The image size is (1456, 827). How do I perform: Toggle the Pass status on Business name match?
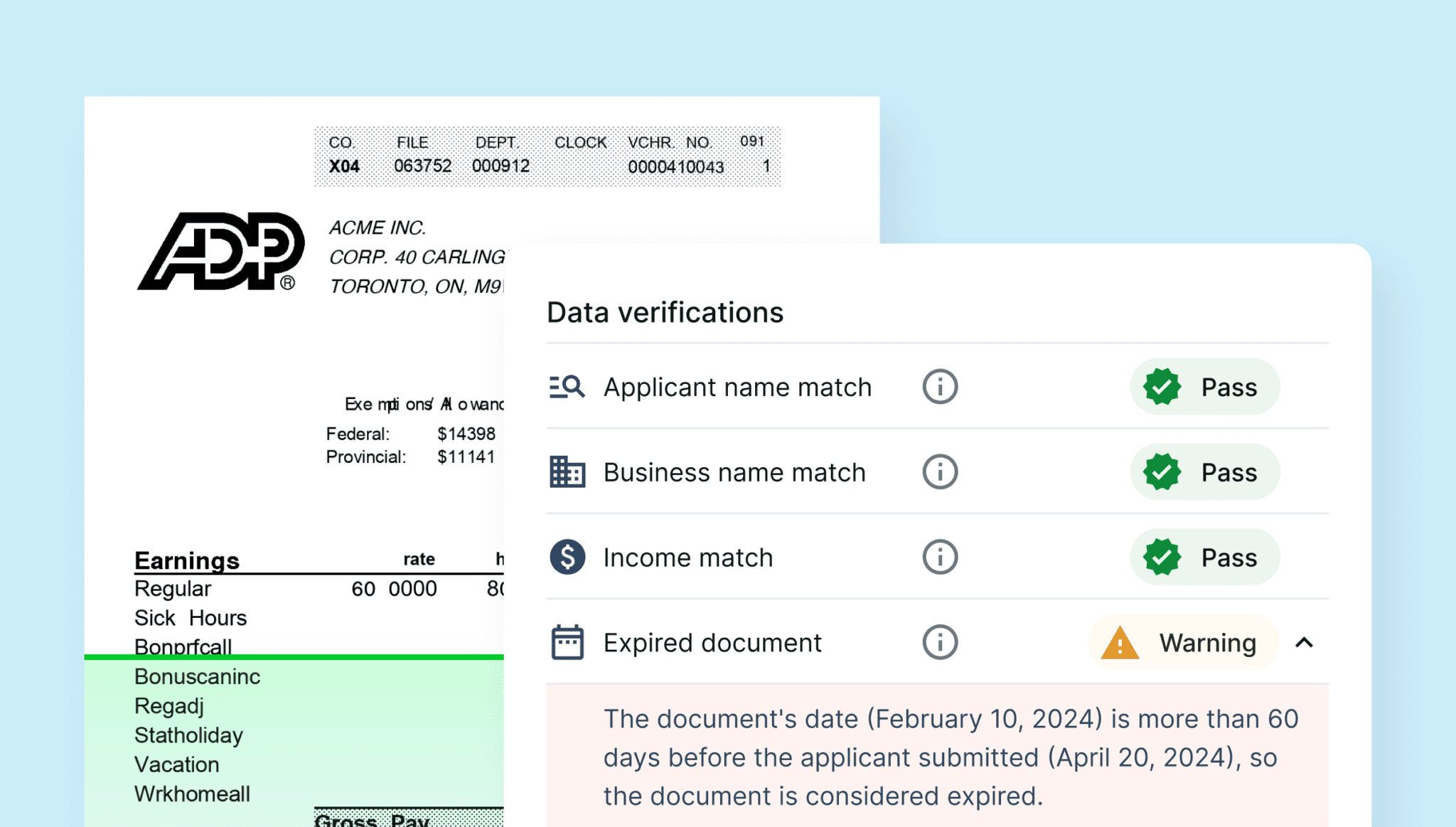click(x=1204, y=471)
